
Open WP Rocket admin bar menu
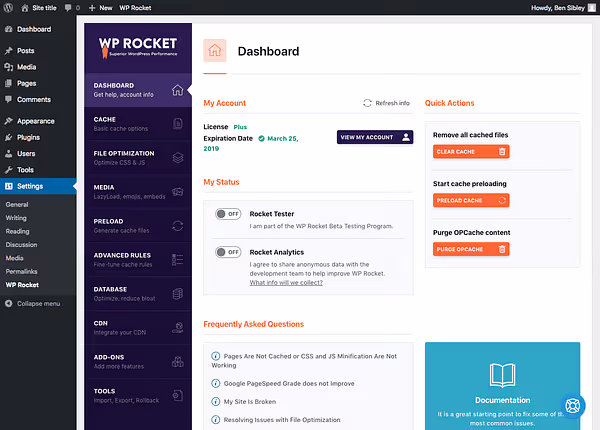click(135, 8)
